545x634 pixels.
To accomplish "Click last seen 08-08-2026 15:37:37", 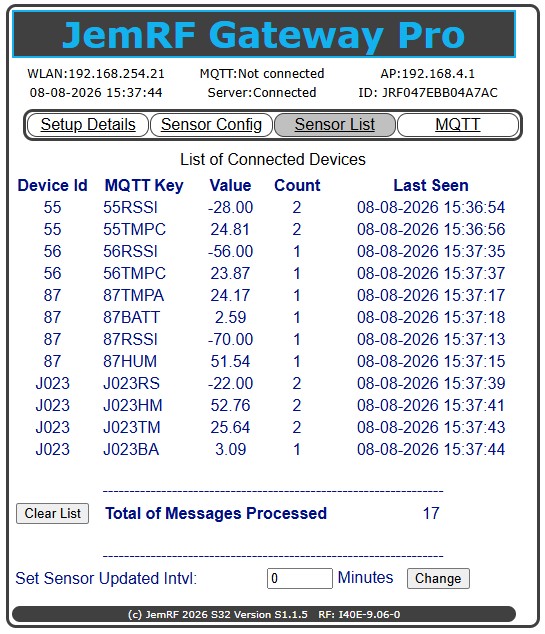I will click(x=431, y=273).
